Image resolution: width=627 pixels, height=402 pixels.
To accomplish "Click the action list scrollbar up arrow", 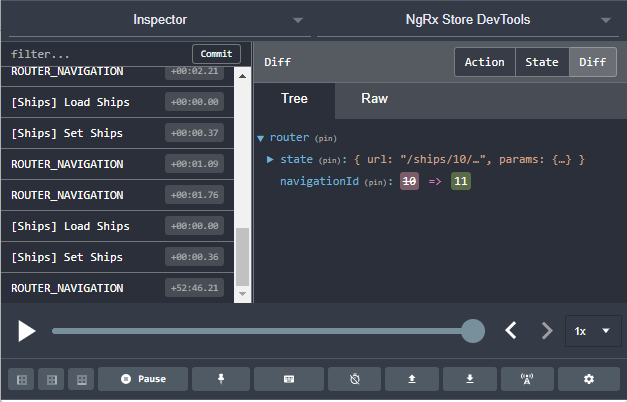I will click(242, 76).
